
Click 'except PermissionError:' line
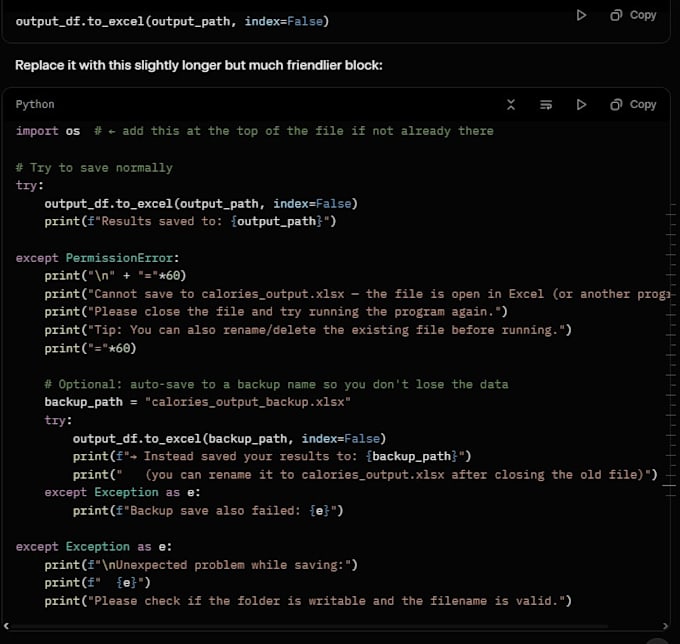[x=98, y=258]
